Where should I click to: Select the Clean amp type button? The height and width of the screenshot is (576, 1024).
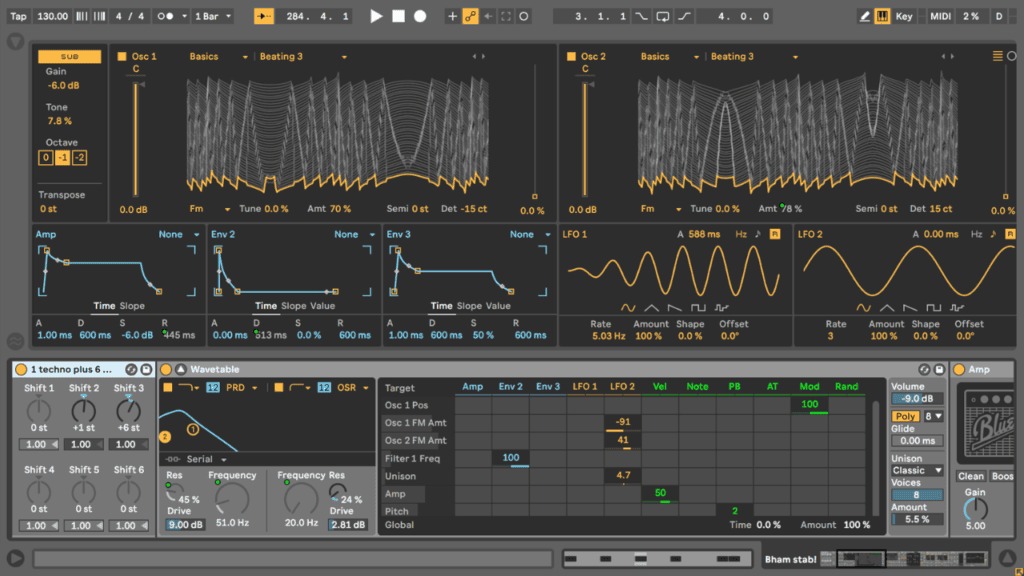(971, 476)
